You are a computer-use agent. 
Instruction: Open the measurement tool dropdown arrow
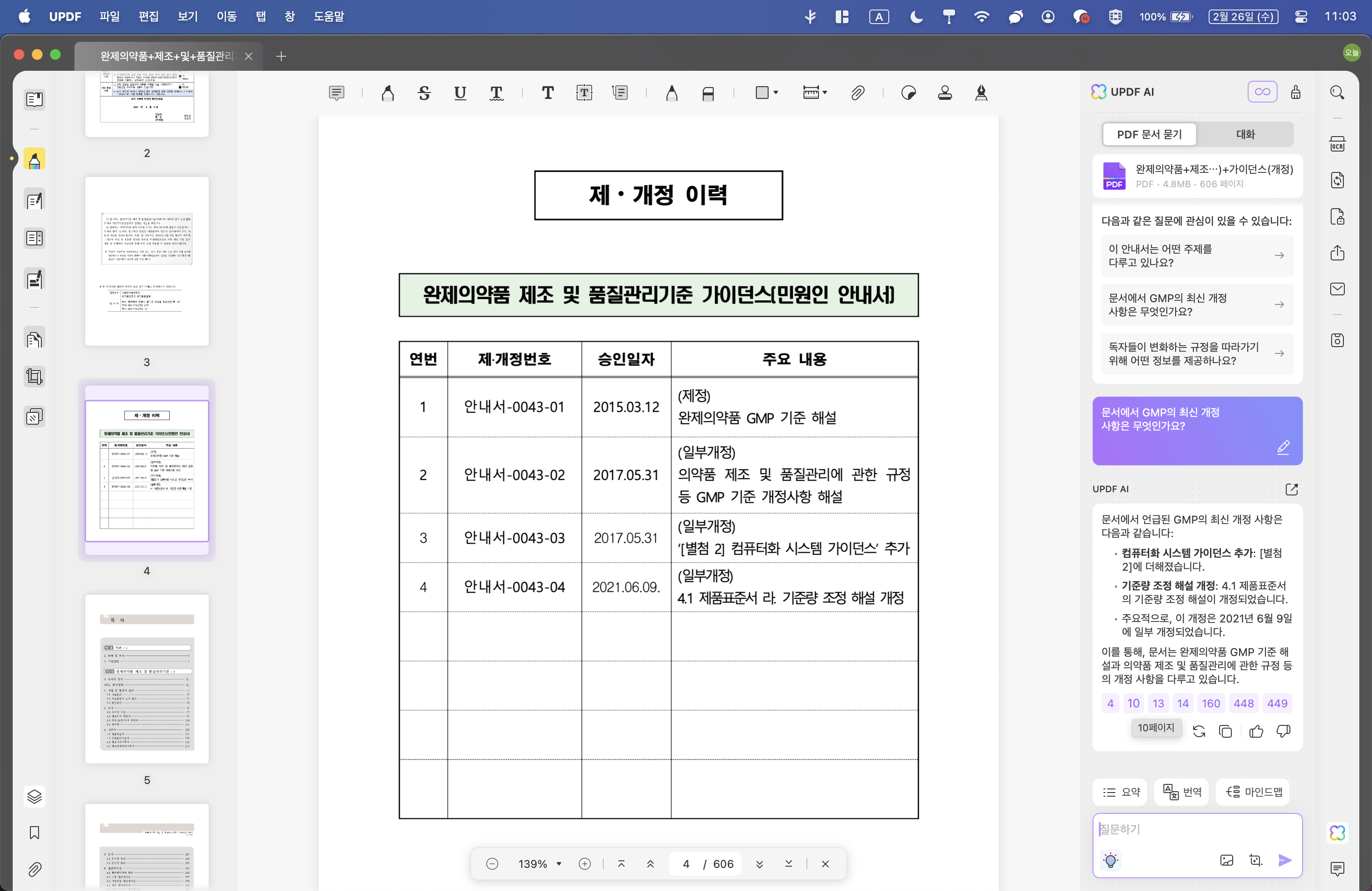pyautogui.click(x=825, y=93)
